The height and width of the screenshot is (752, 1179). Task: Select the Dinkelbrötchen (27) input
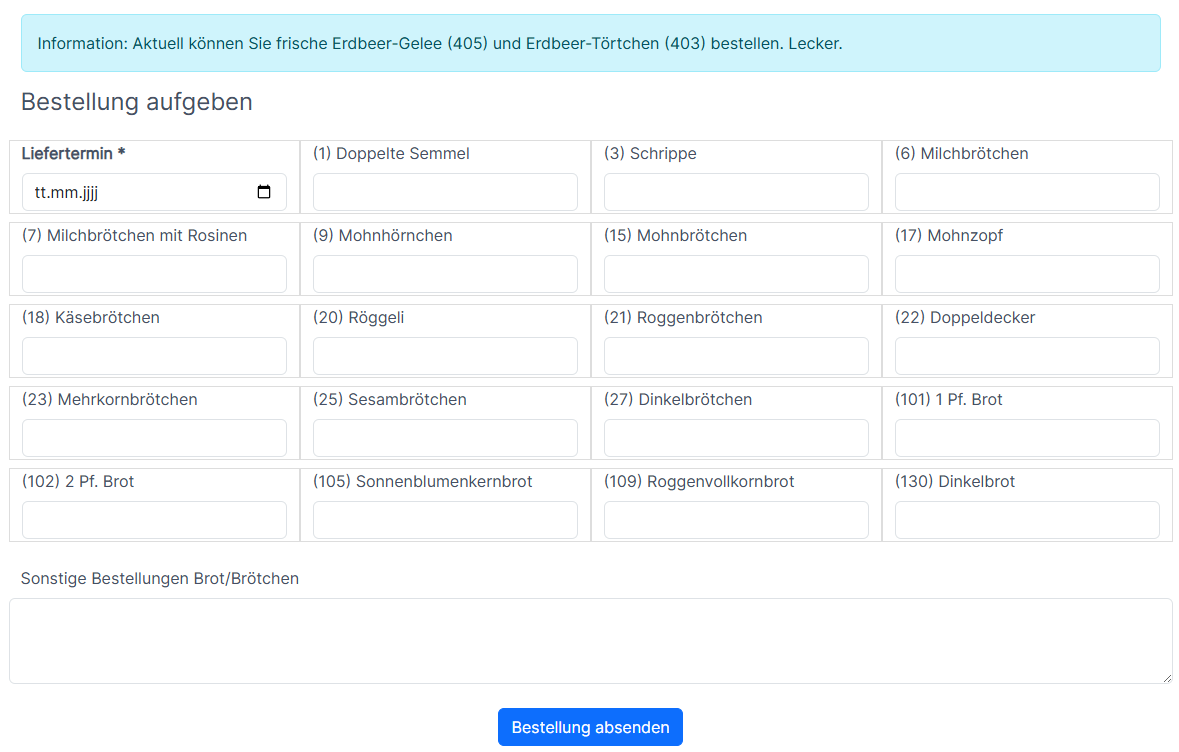pyautogui.click(x=736, y=438)
